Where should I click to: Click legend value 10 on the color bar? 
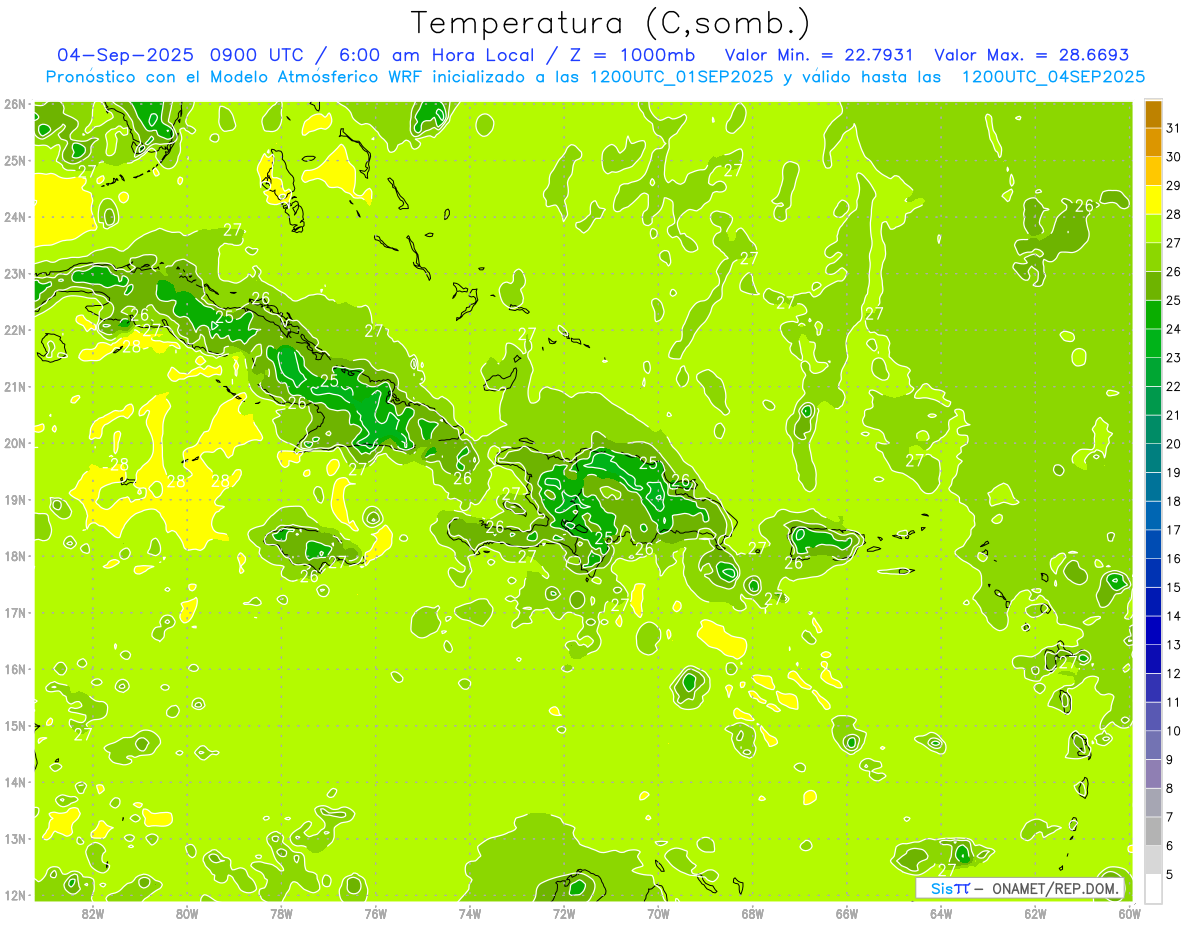click(1173, 731)
